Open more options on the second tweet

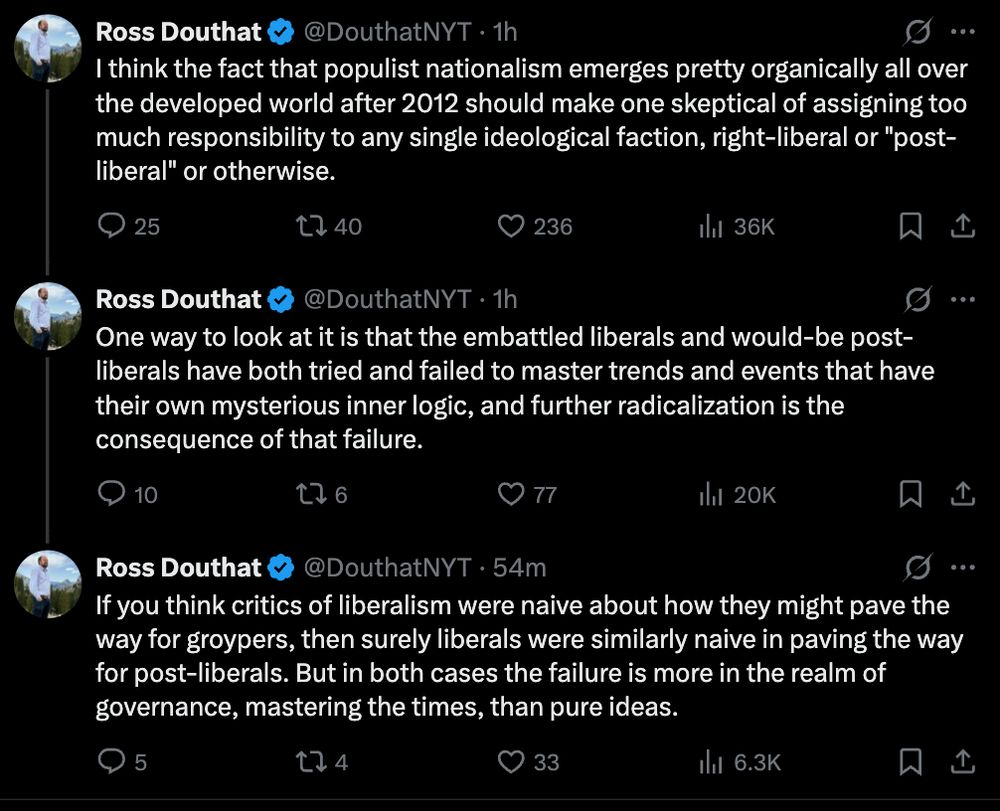963,298
